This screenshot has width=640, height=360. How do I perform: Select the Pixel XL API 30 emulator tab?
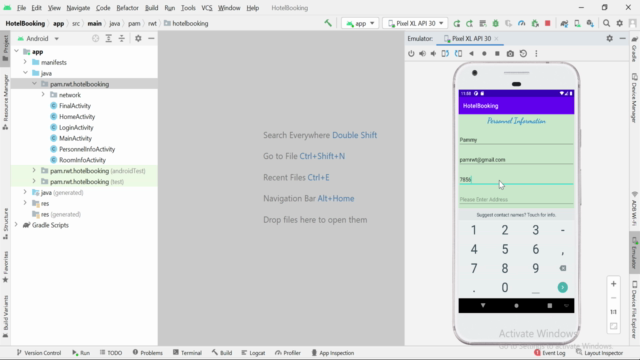click(x=471, y=38)
